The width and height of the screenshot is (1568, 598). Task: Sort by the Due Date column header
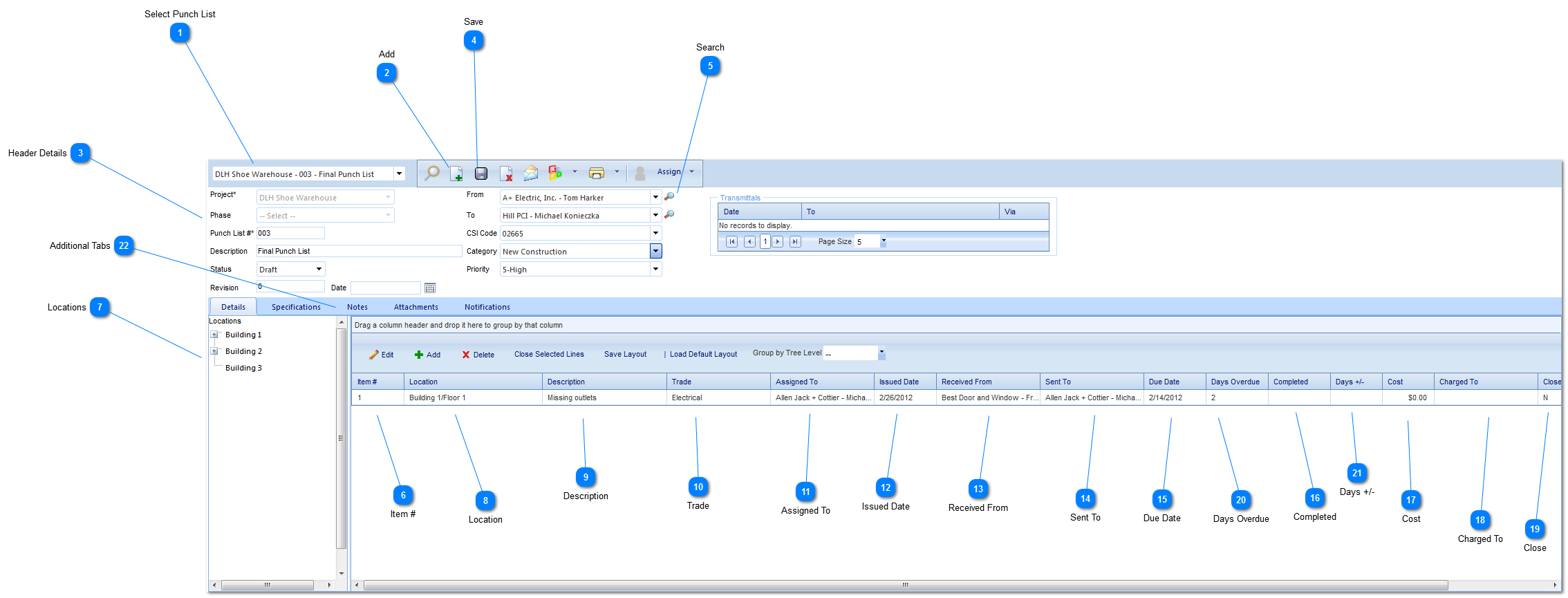(1175, 382)
